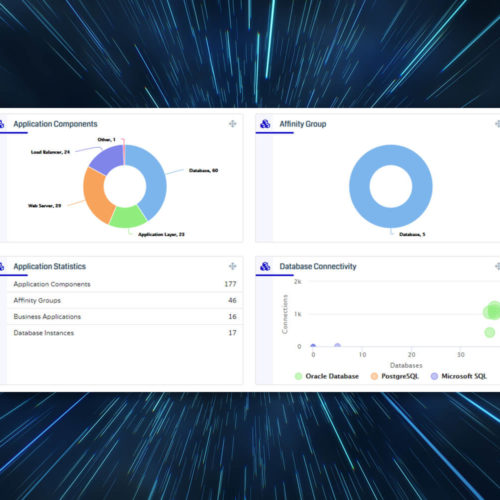The height and width of the screenshot is (500, 500).
Task: Click the 'Load Balancer, 24' chart label
Action: coord(50,152)
